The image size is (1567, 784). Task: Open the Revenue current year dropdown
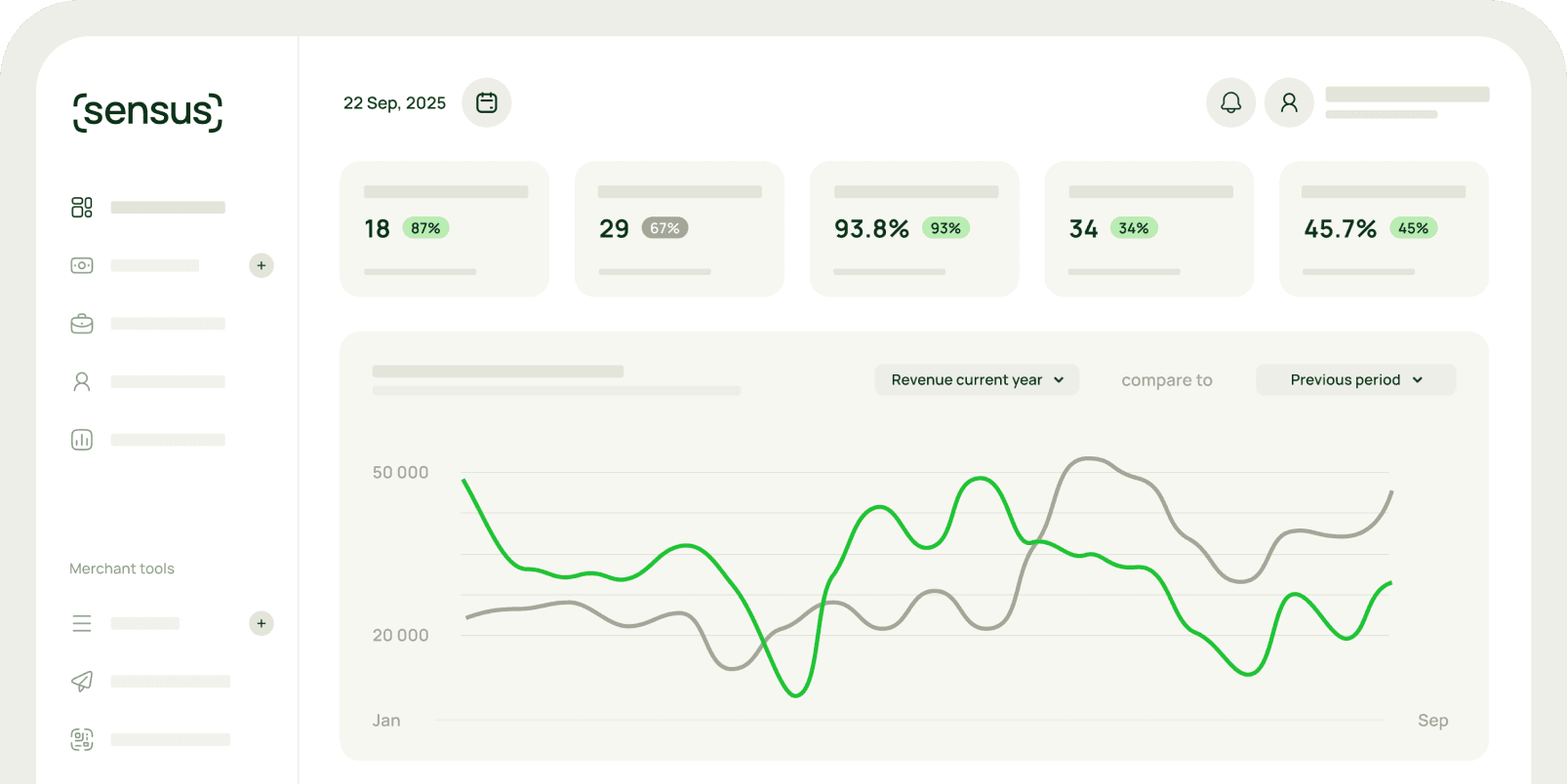point(977,379)
